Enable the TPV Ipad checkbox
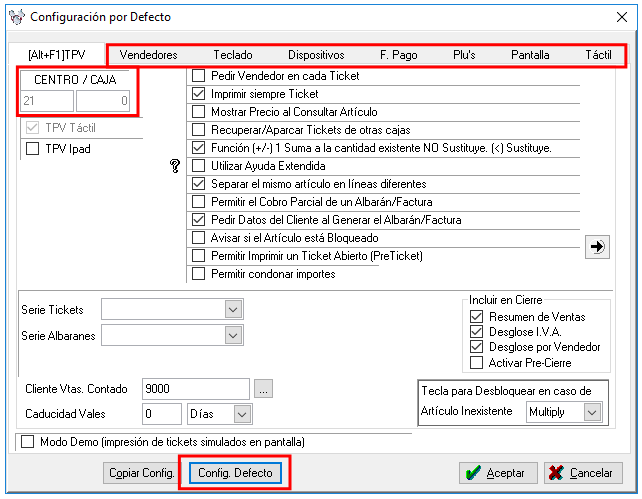The width and height of the screenshot is (642, 499). pyautogui.click(x=32, y=149)
